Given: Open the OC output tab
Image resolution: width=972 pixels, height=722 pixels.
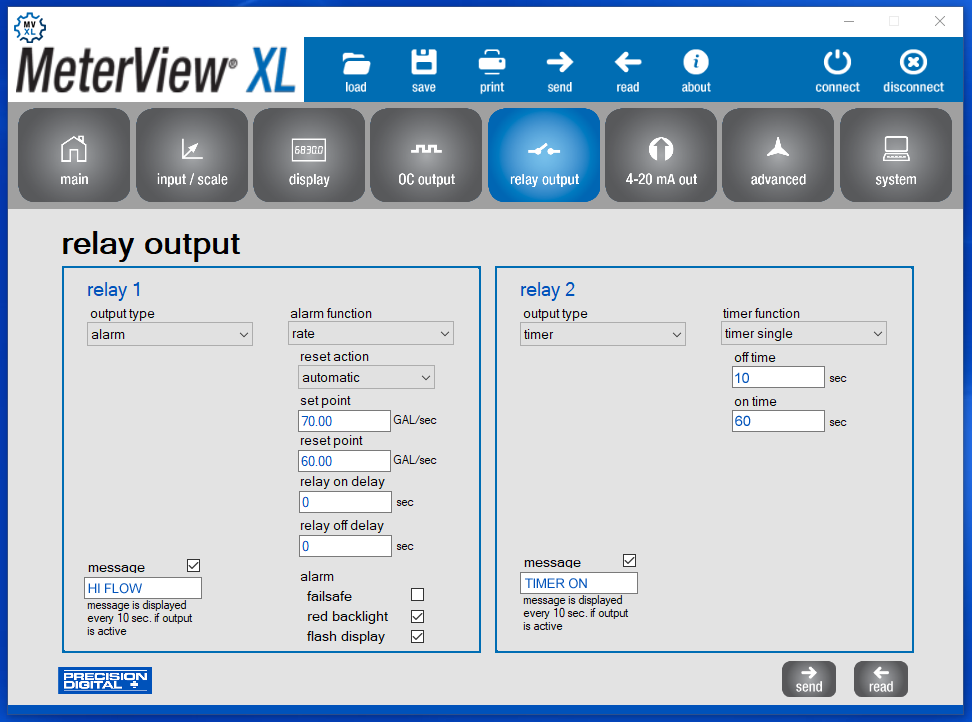Looking at the screenshot, I should (x=426, y=155).
